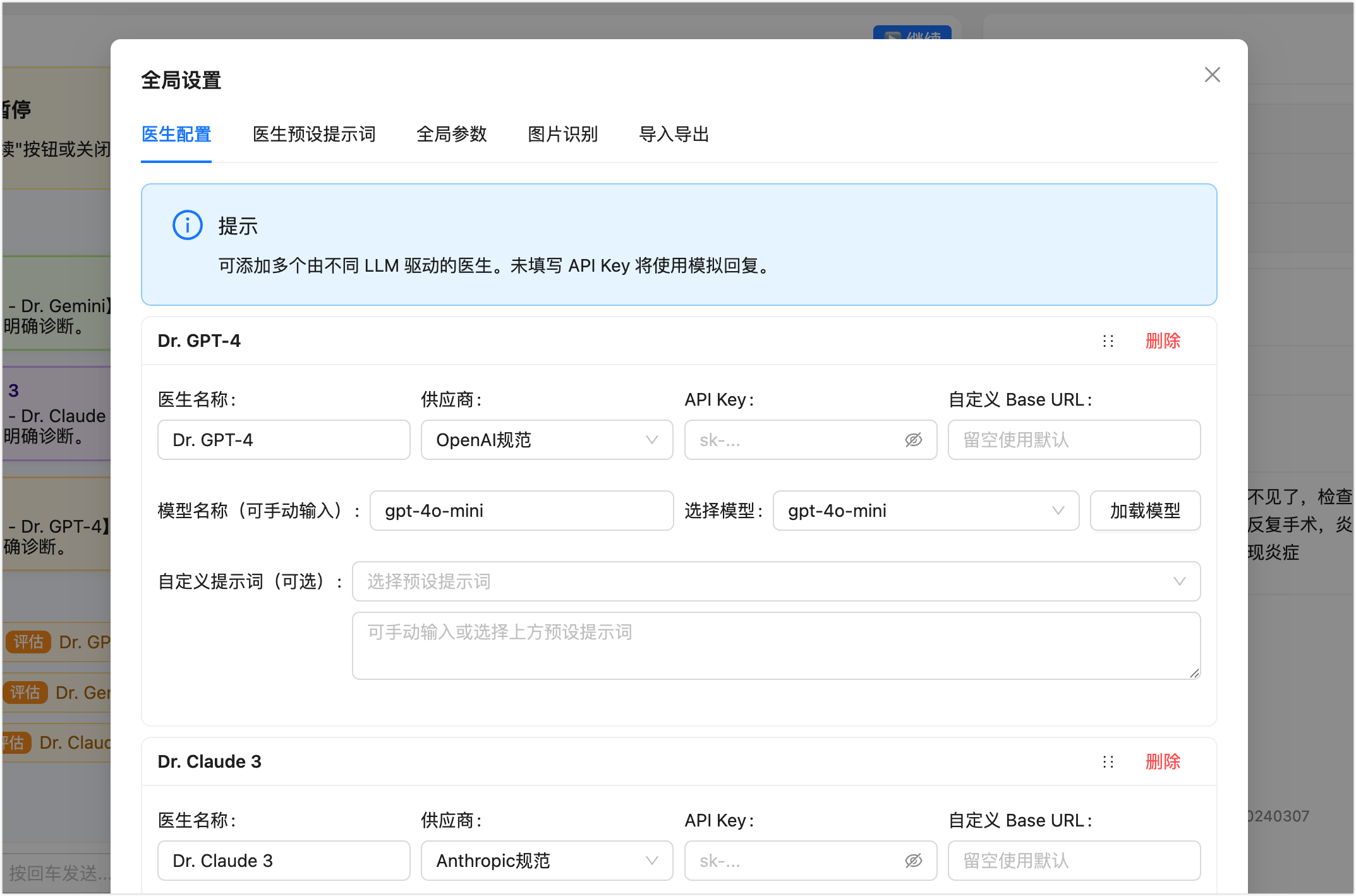Open the OpenAI规范 provider dropdown
The height and width of the screenshot is (896, 1356).
[547, 440]
